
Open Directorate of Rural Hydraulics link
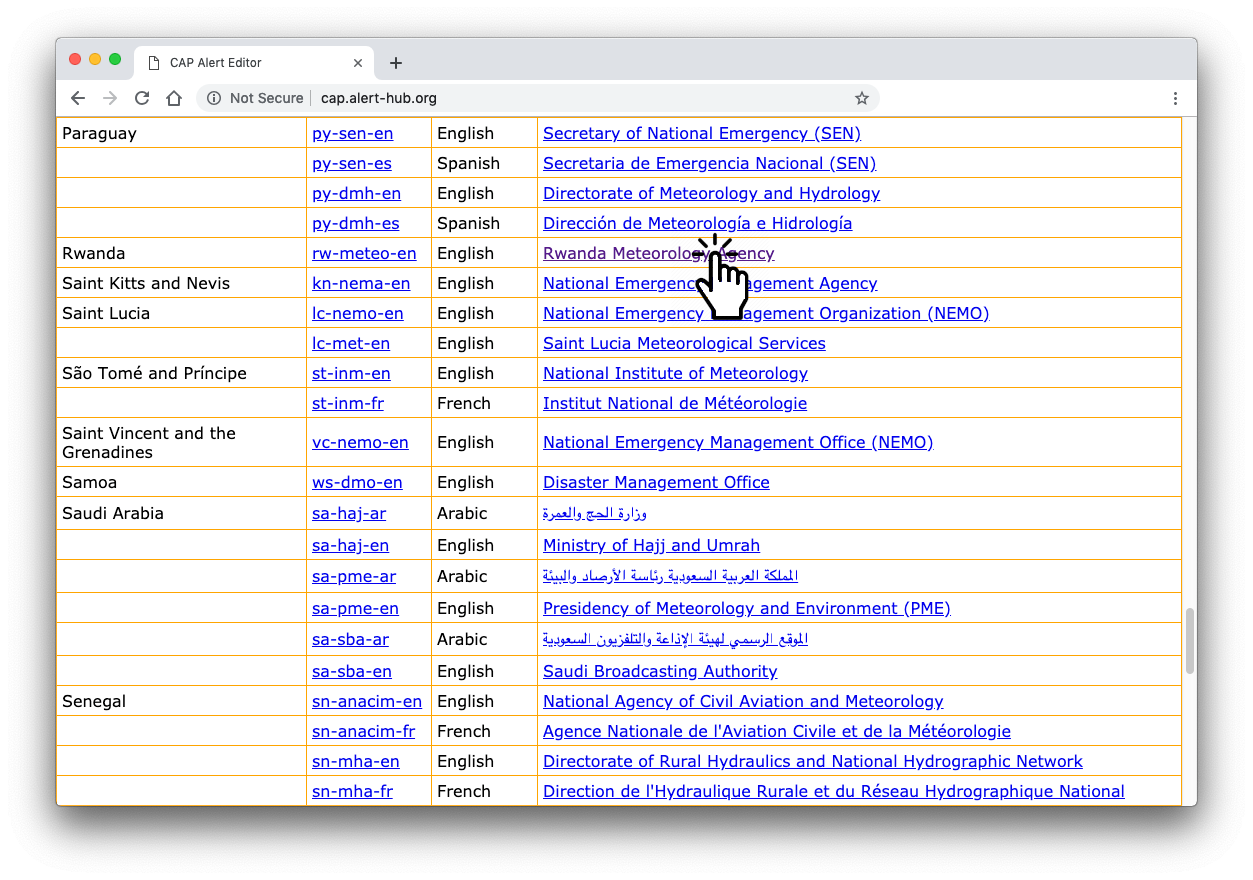click(813, 761)
